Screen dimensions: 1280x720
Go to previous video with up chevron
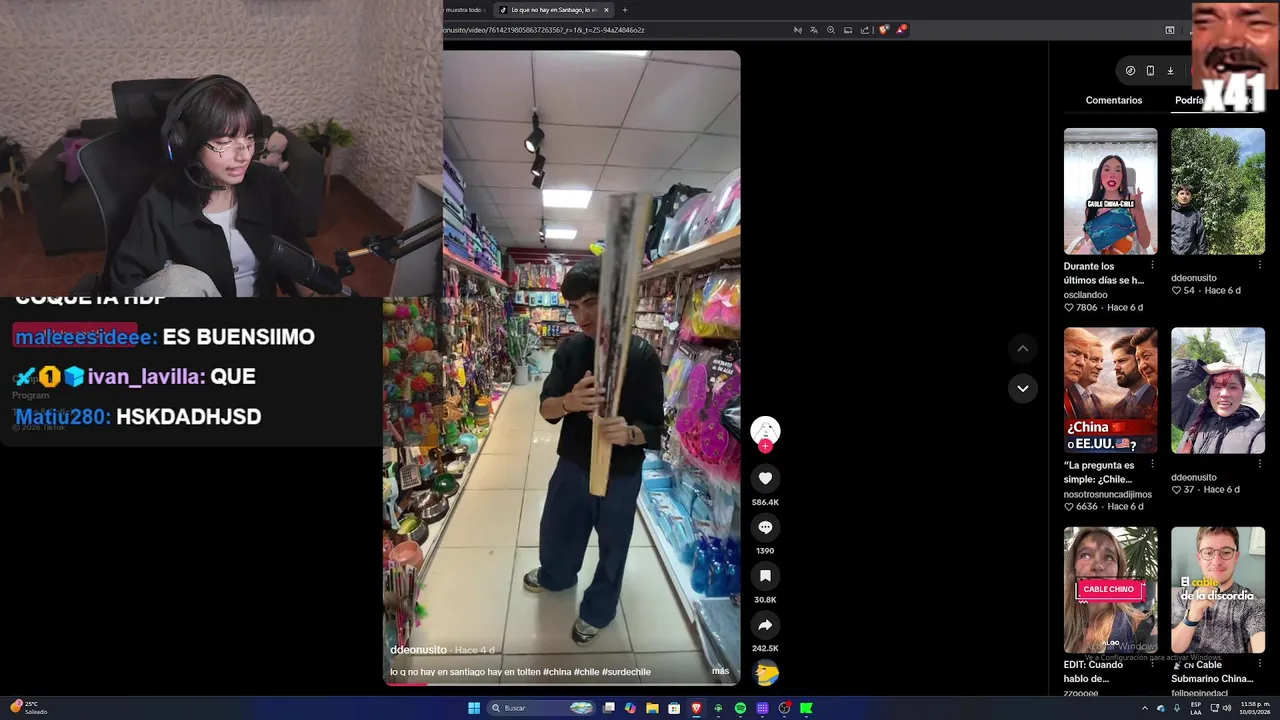[1022, 349]
